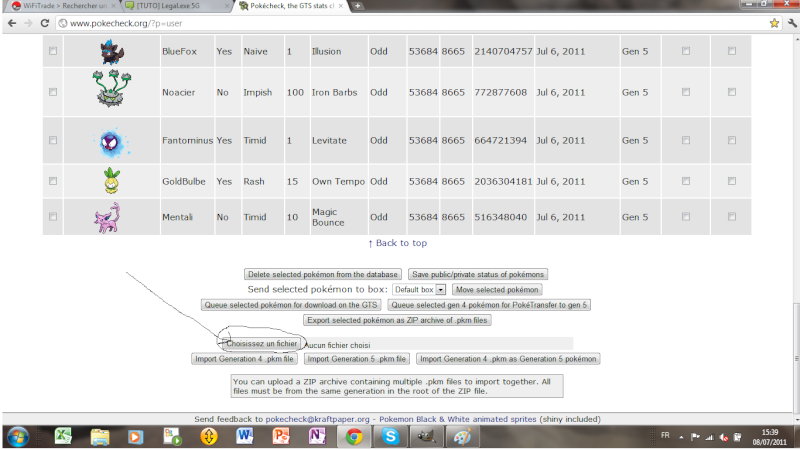Screen dimensions: 800x450
Task: Open OneNote from the taskbar
Action: (317, 437)
